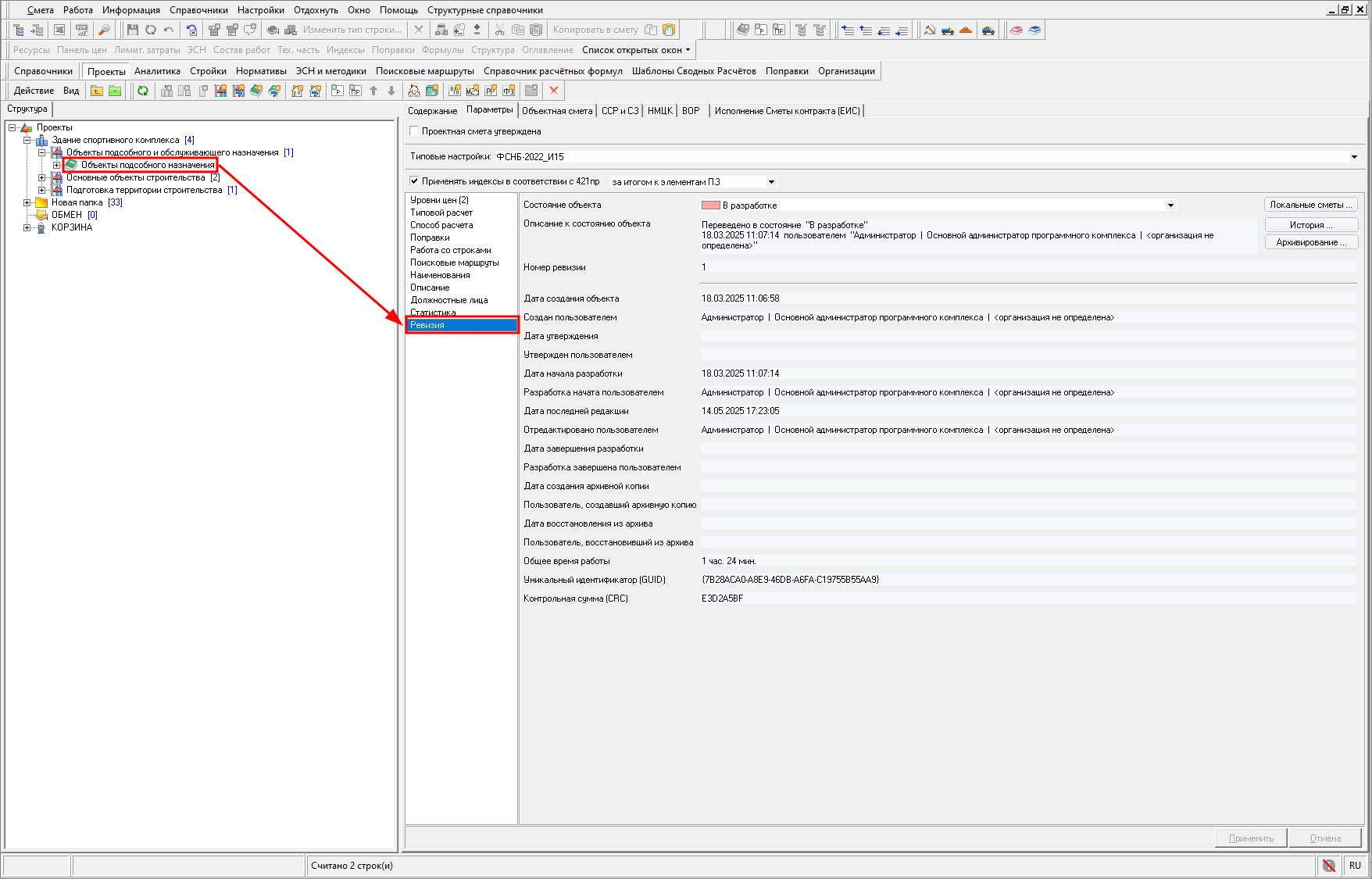
Task: Click the orange bricks materials icon
Action: [x=966, y=30]
